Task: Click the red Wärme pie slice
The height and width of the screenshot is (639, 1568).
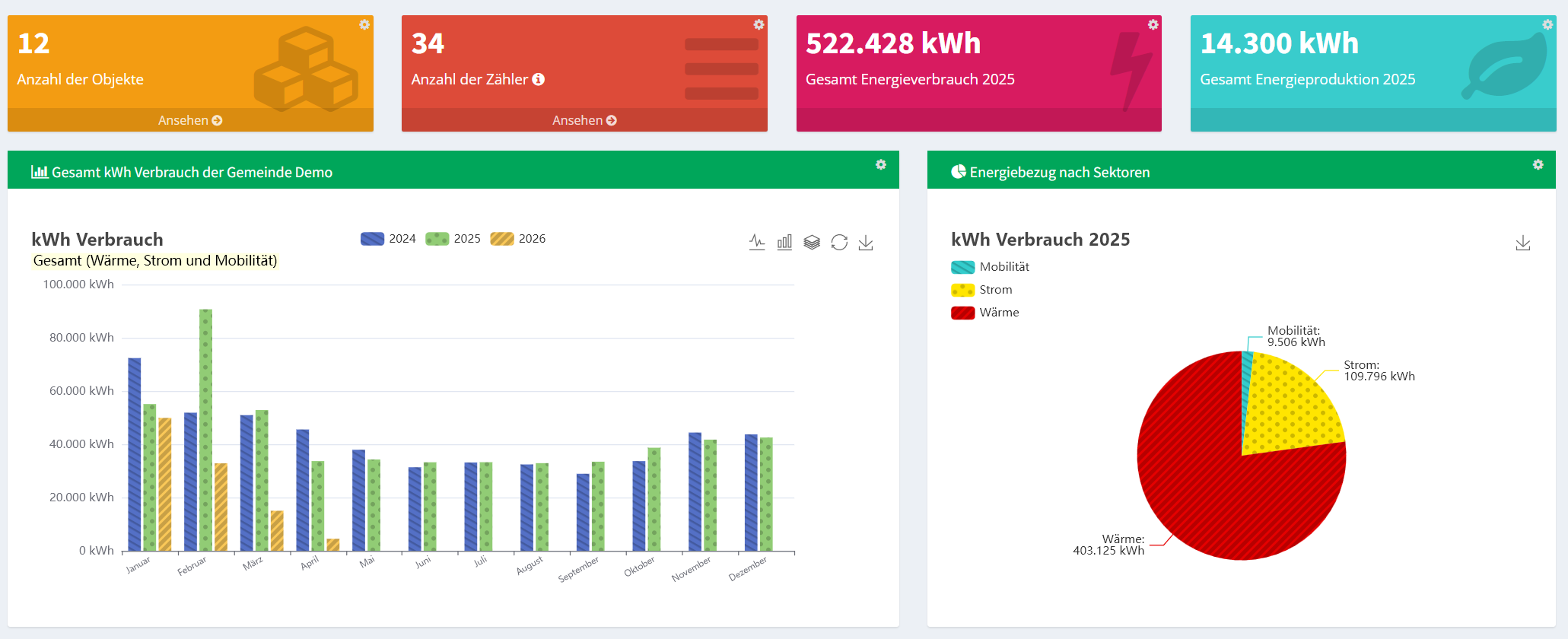Action: point(1217,487)
